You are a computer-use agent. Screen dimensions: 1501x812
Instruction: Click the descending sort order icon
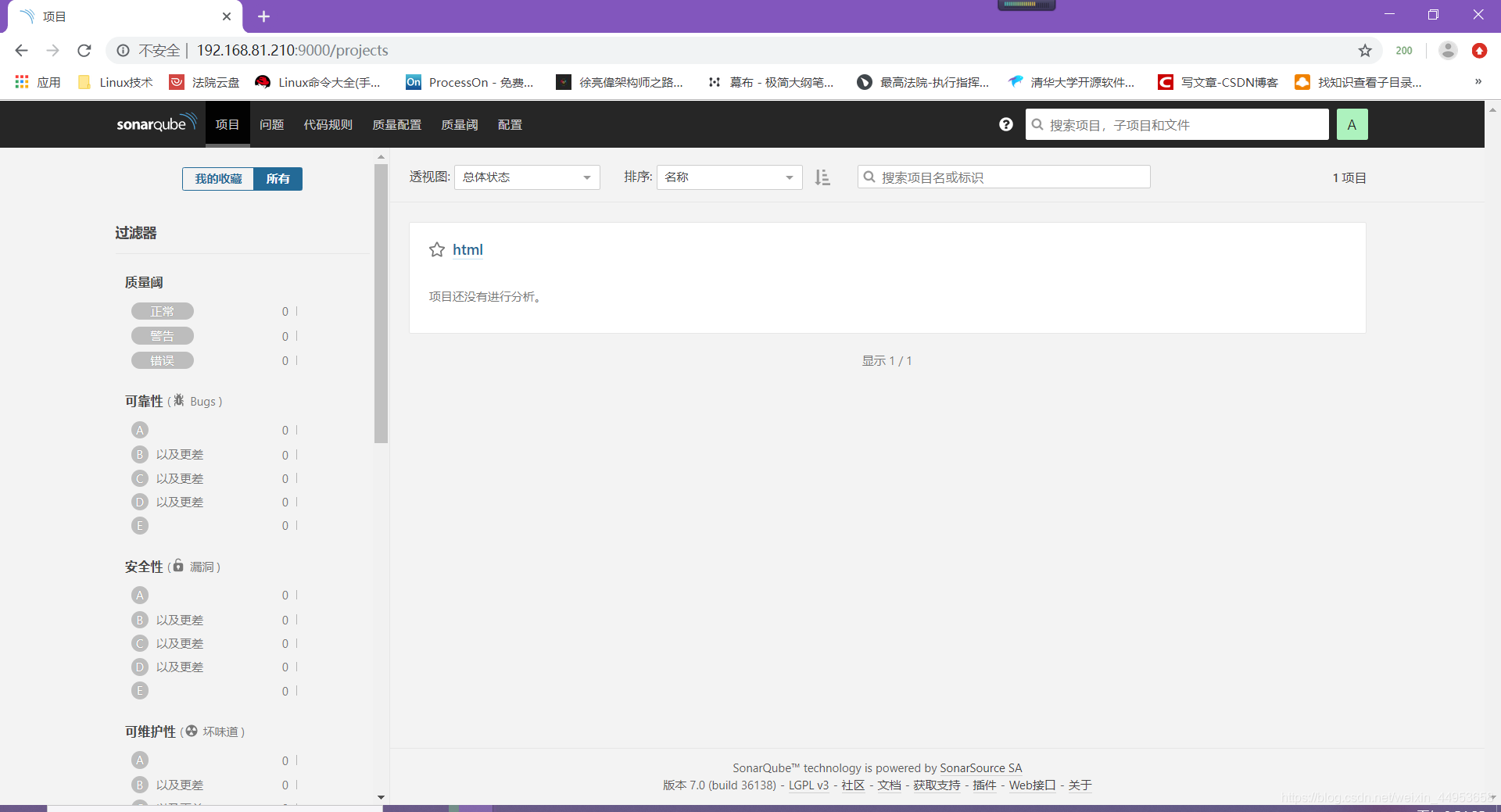pyautogui.click(x=822, y=177)
